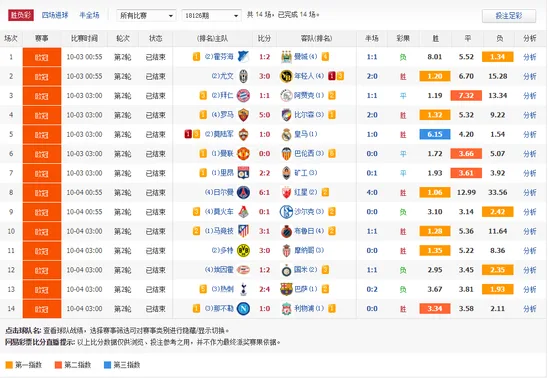Click the Atletico Madrid (马竞技) crest
Image resolution: width=550 pixels, height=378 pixels.
point(243,231)
